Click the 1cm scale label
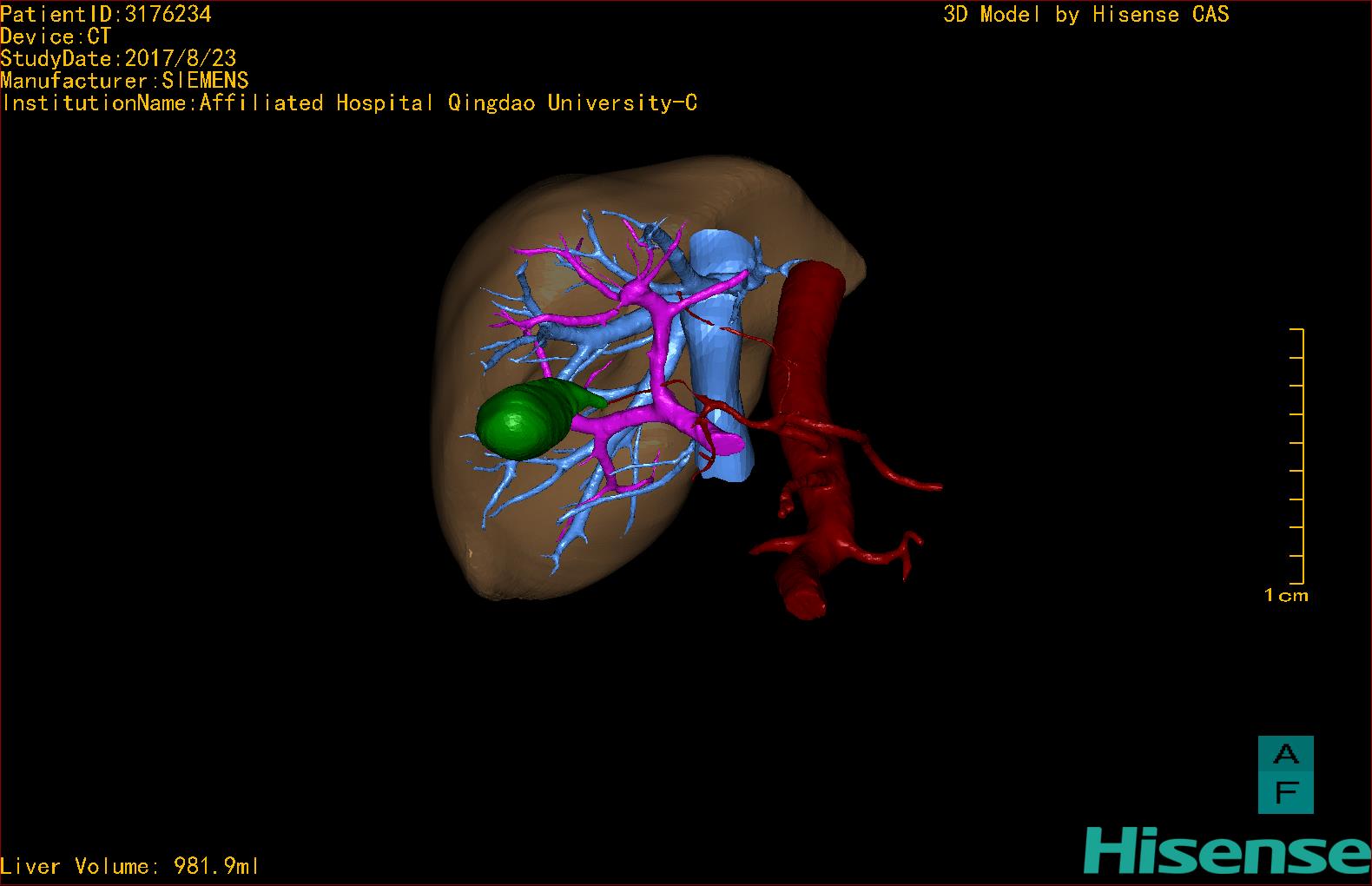The height and width of the screenshot is (886, 1372). pos(1286,595)
